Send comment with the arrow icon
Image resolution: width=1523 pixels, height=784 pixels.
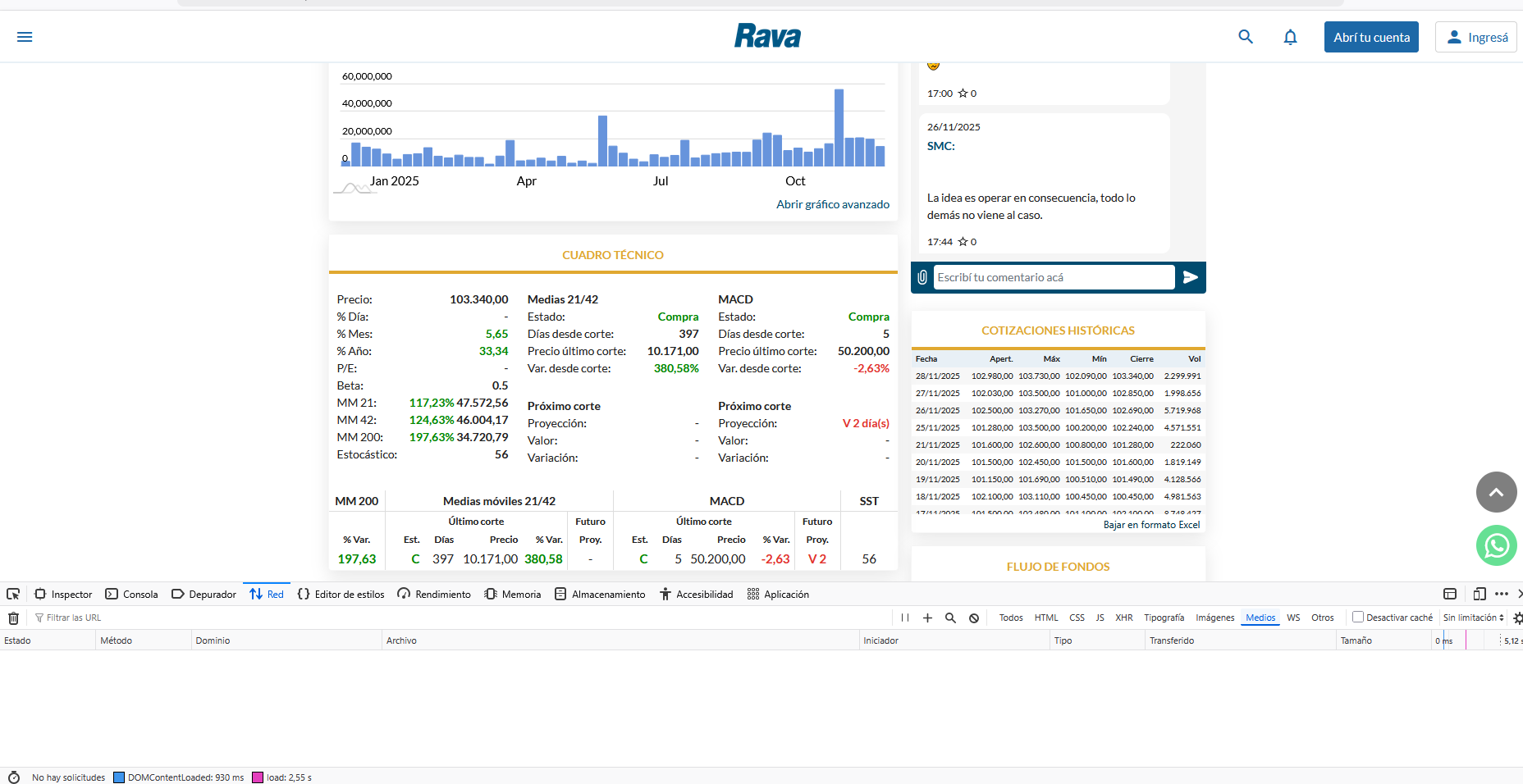(1190, 277)
